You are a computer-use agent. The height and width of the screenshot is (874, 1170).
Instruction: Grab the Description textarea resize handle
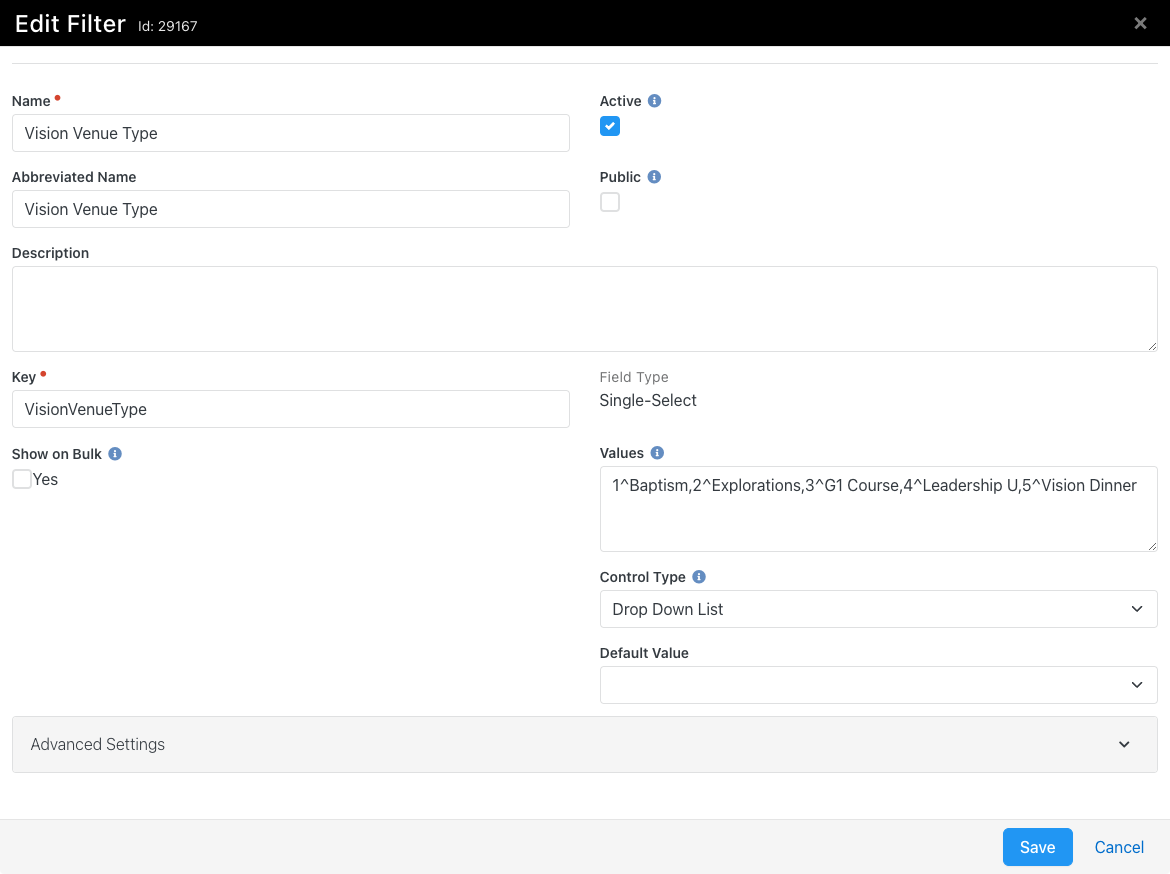click(x=1152, y=346)
